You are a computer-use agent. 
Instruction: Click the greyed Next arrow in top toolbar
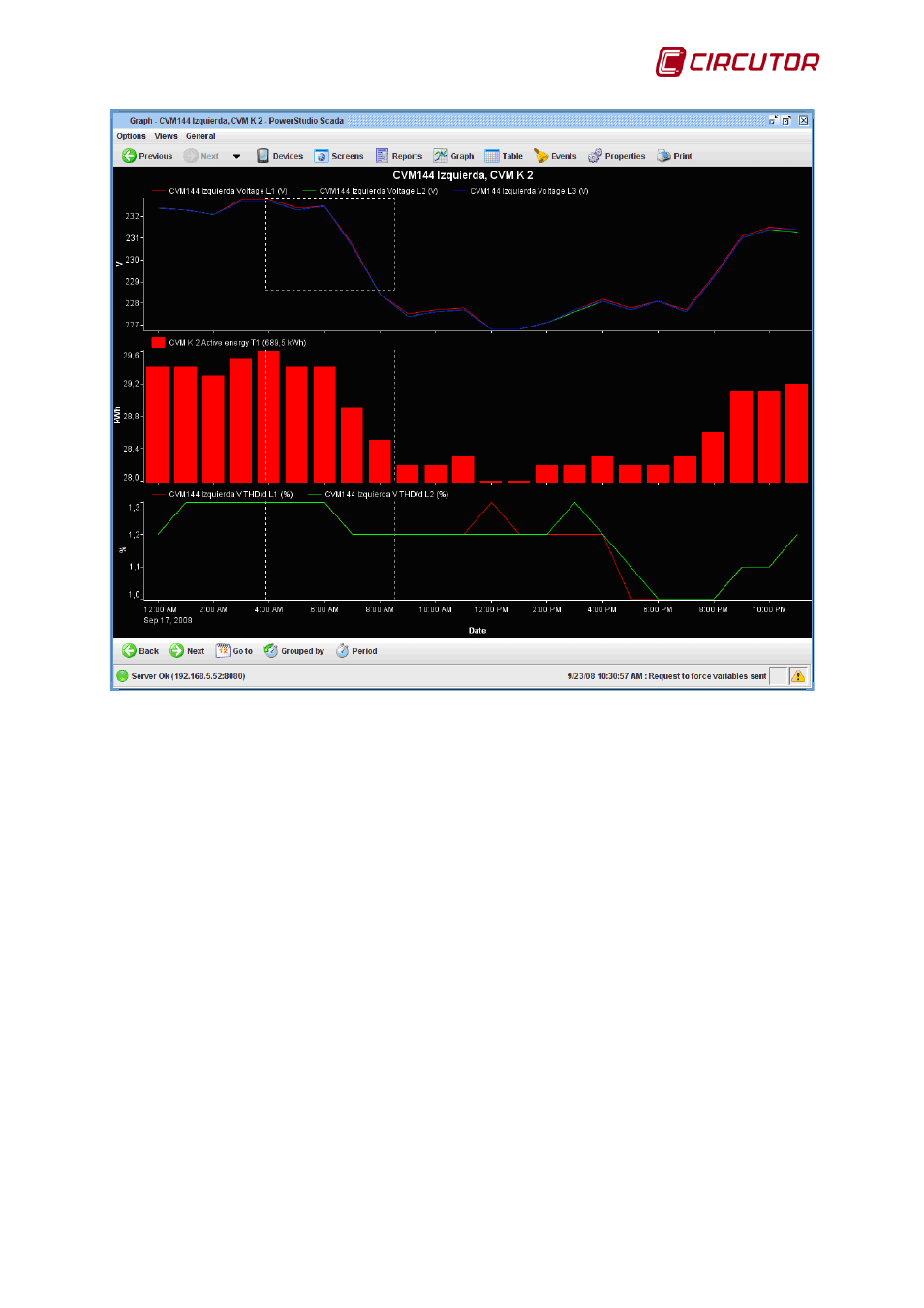click(201, 156)
